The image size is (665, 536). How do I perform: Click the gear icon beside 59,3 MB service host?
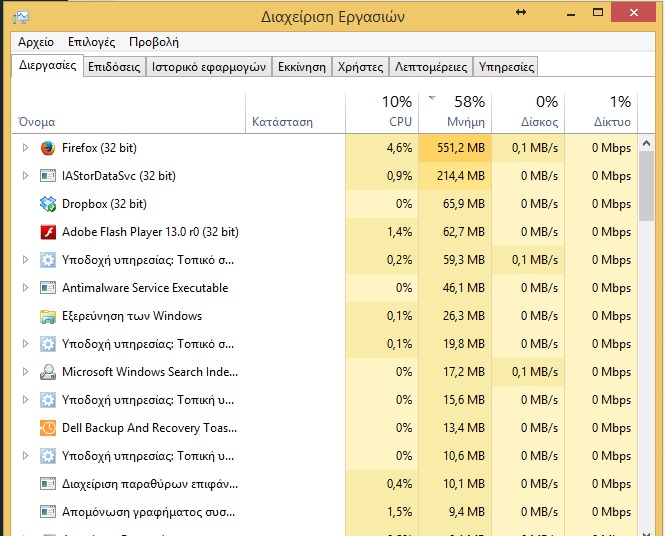coord(48,260)
